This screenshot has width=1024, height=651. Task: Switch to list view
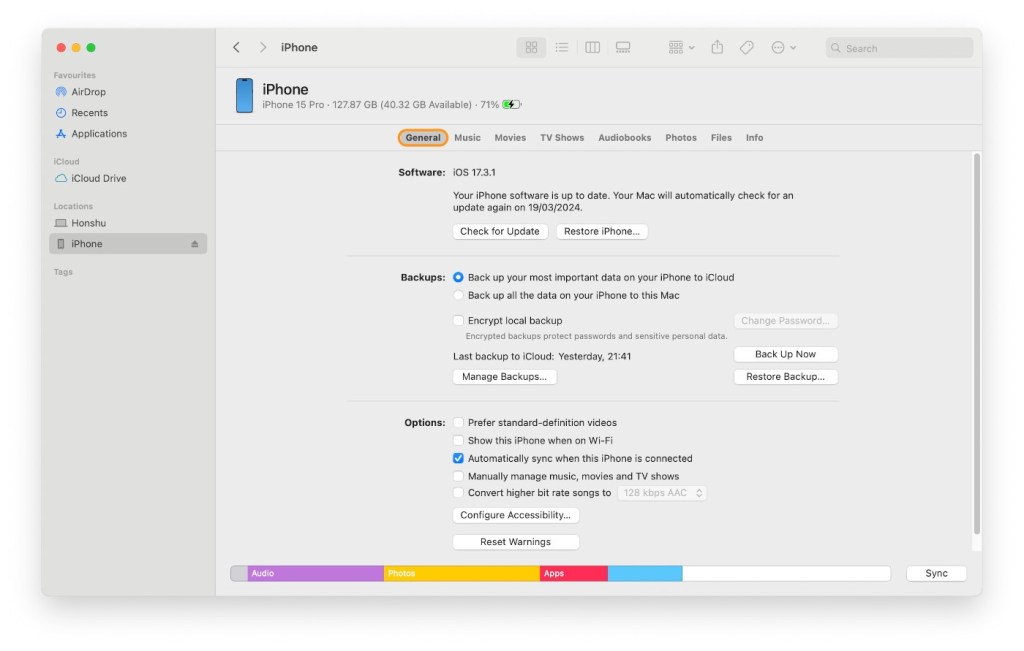(x=562, y=47)
